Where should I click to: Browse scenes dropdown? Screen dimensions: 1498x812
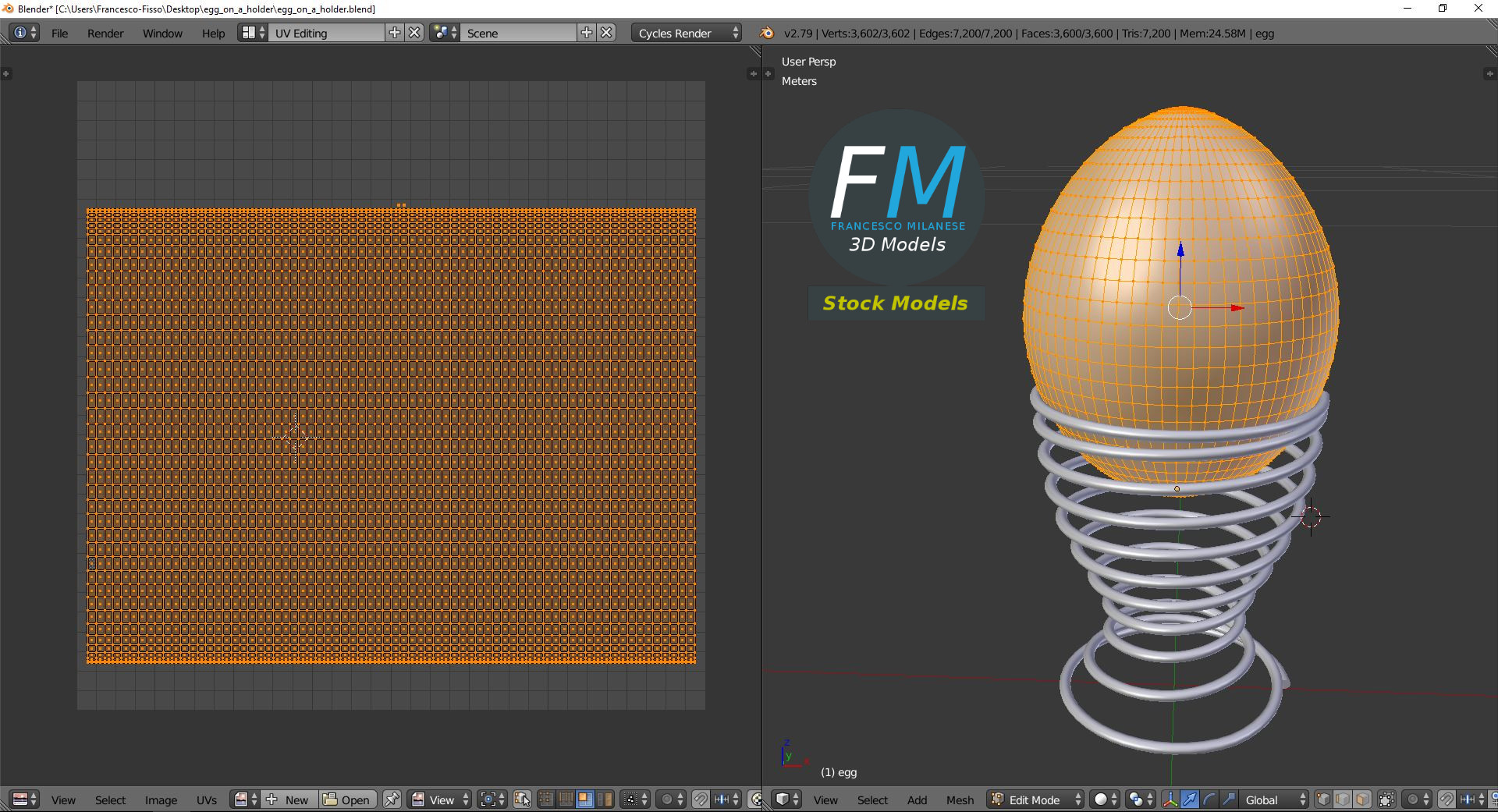point(445,33)
